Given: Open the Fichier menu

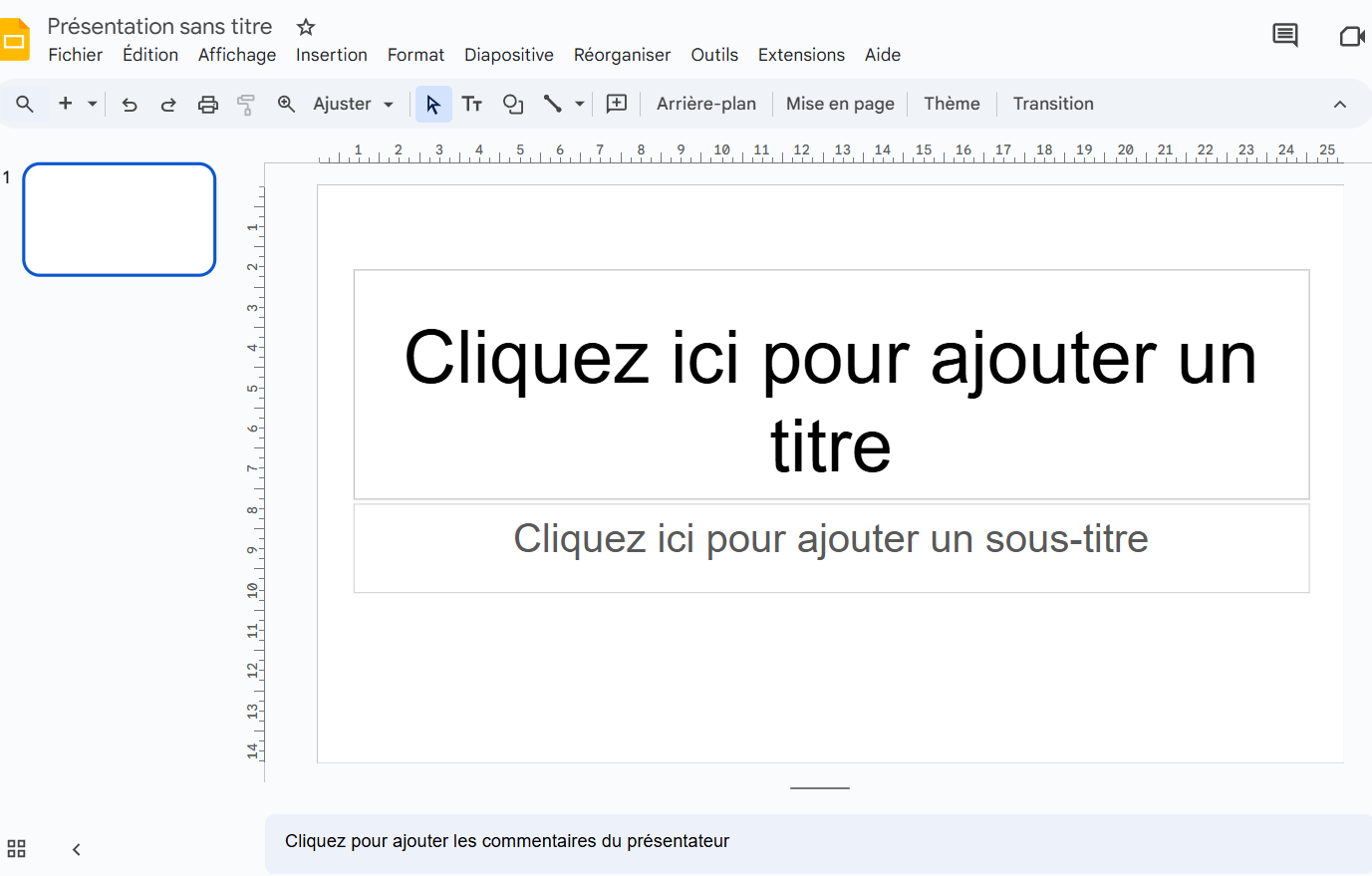Looking at the screenshot, I should point(75,55).
